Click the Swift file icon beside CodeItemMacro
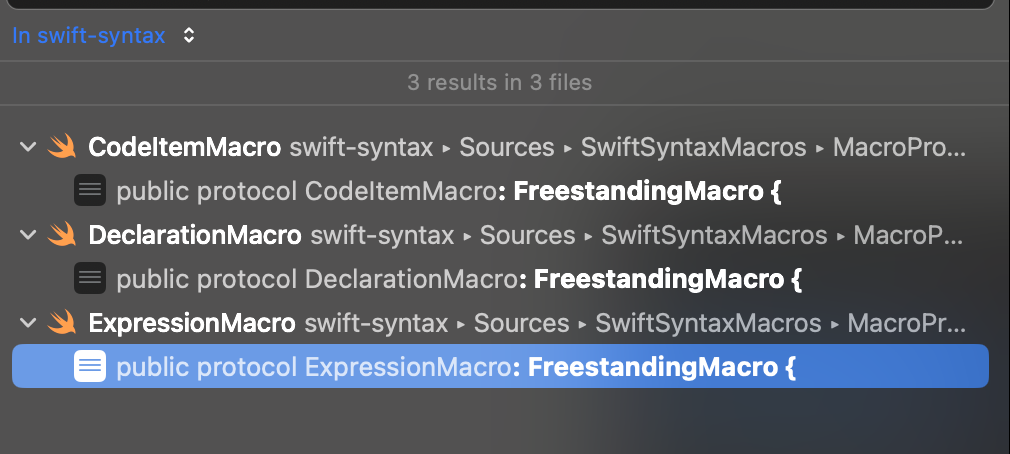 pos(62,147)
